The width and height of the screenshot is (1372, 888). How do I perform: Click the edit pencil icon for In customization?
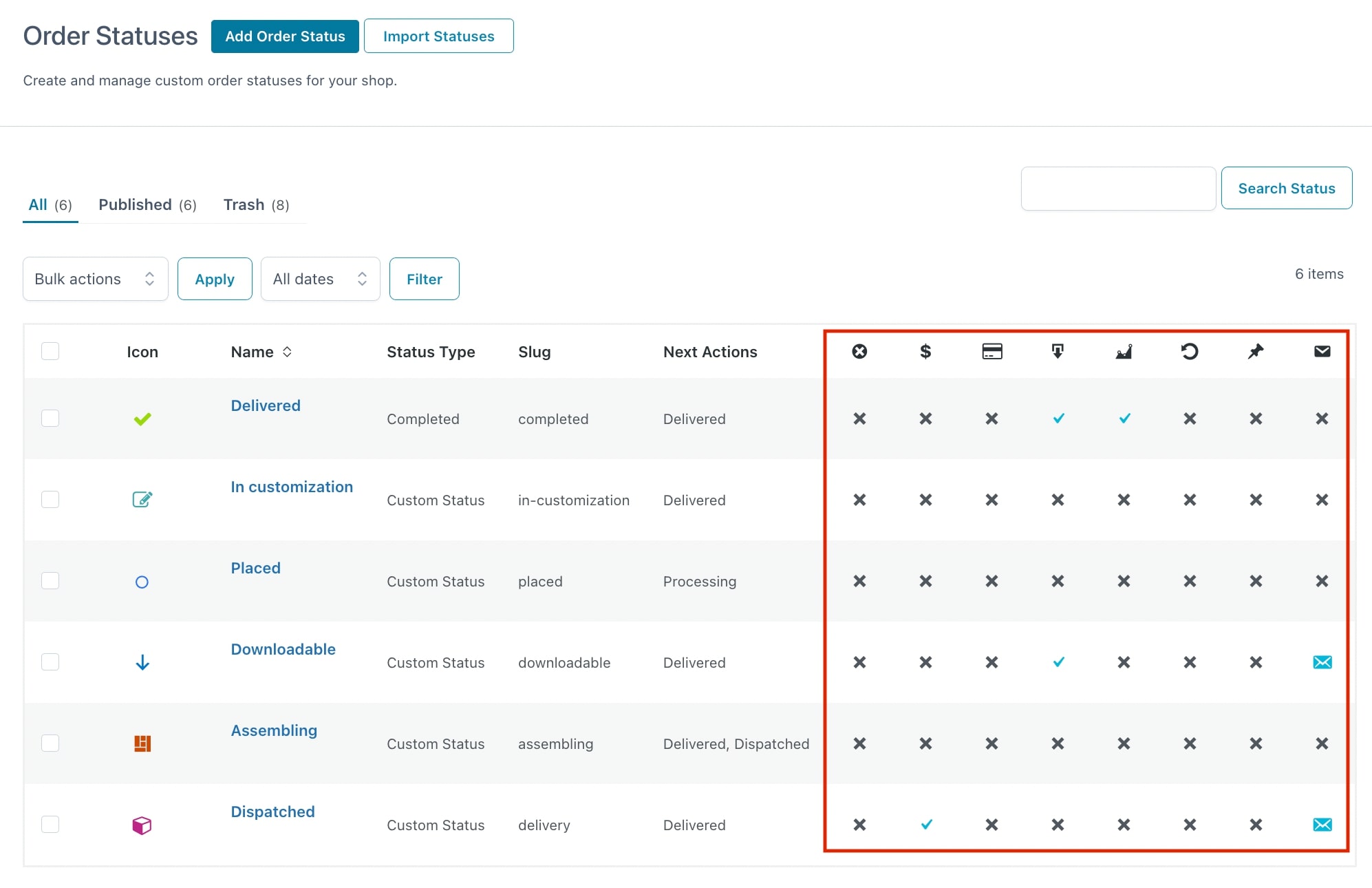pos(142,499)
